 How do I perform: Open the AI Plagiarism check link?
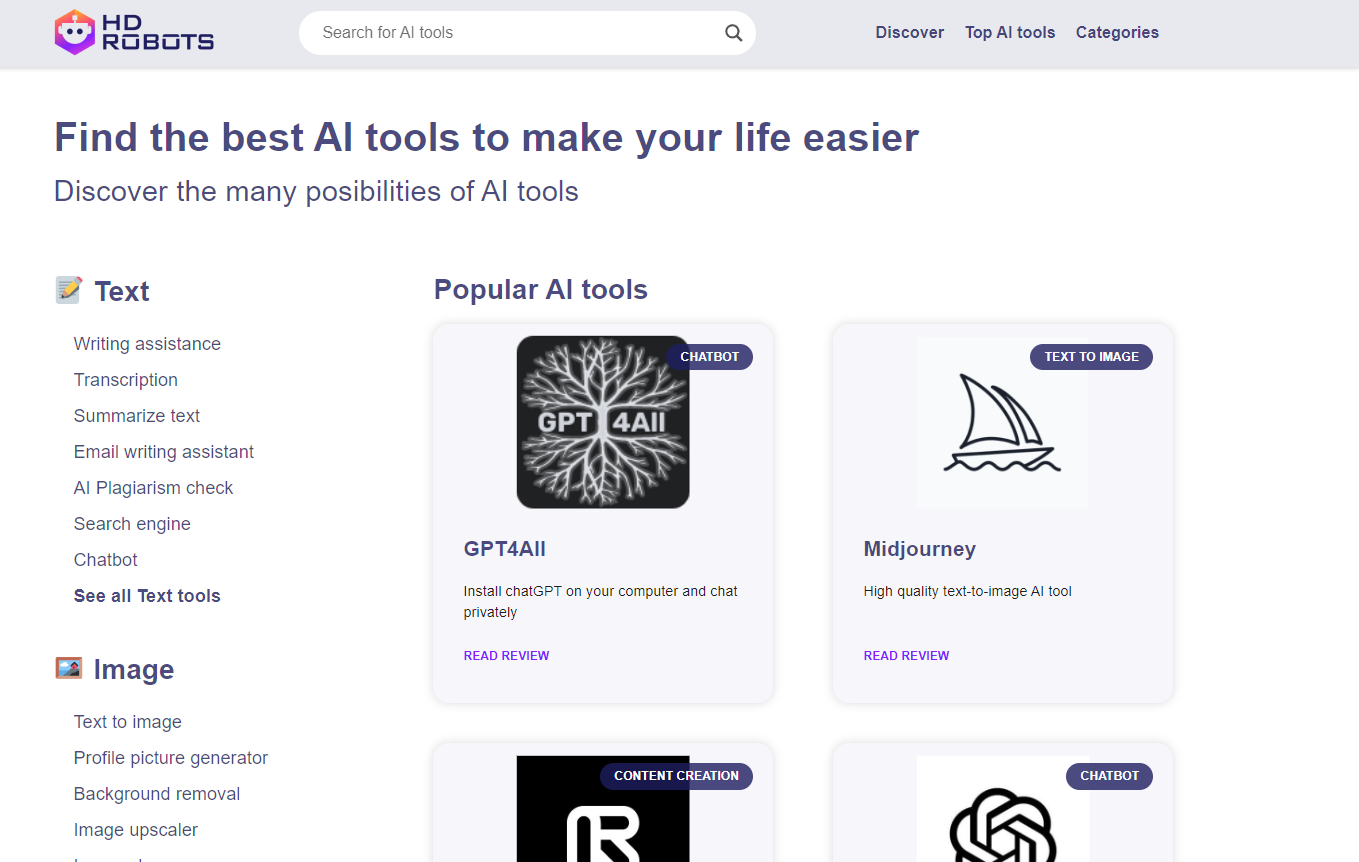click(x=153, y=488)
